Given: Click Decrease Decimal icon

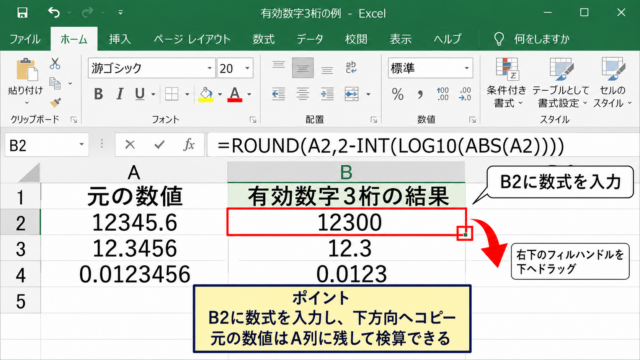Looking at the screenshot, I should point(465,94).
